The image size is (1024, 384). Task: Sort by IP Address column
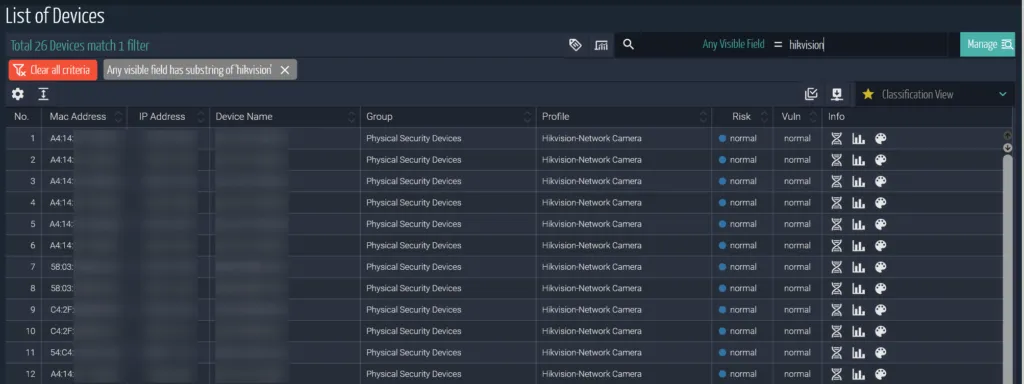201,117
